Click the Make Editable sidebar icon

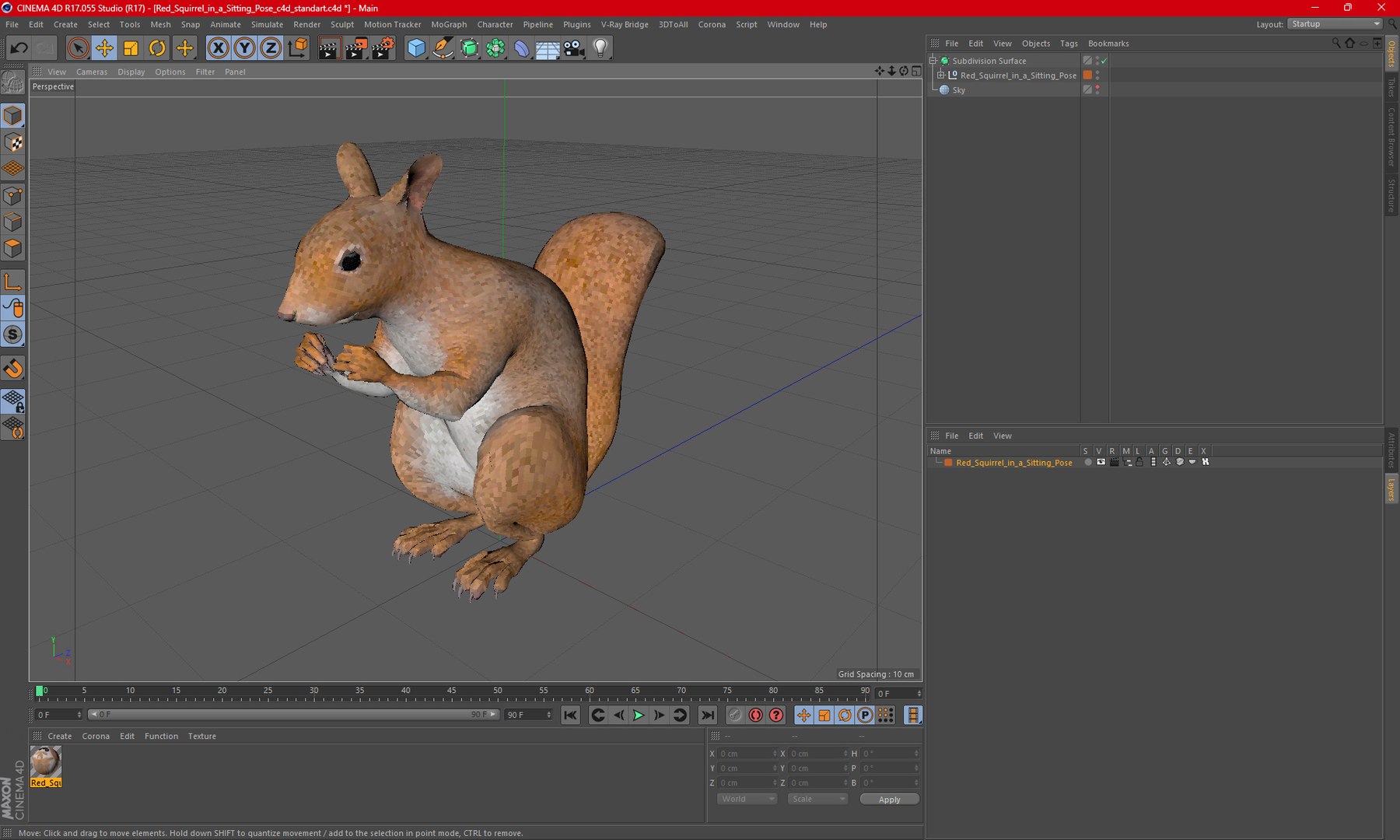coord(13,82)
